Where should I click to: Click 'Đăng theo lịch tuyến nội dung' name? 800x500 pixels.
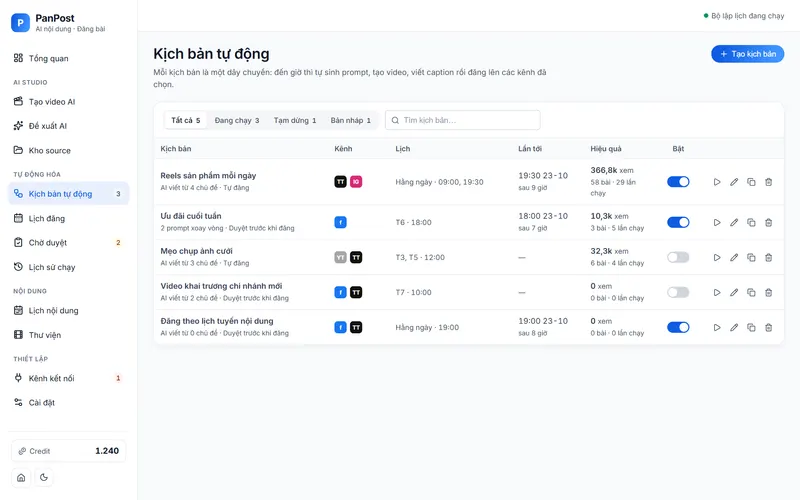tap(217, 321)
